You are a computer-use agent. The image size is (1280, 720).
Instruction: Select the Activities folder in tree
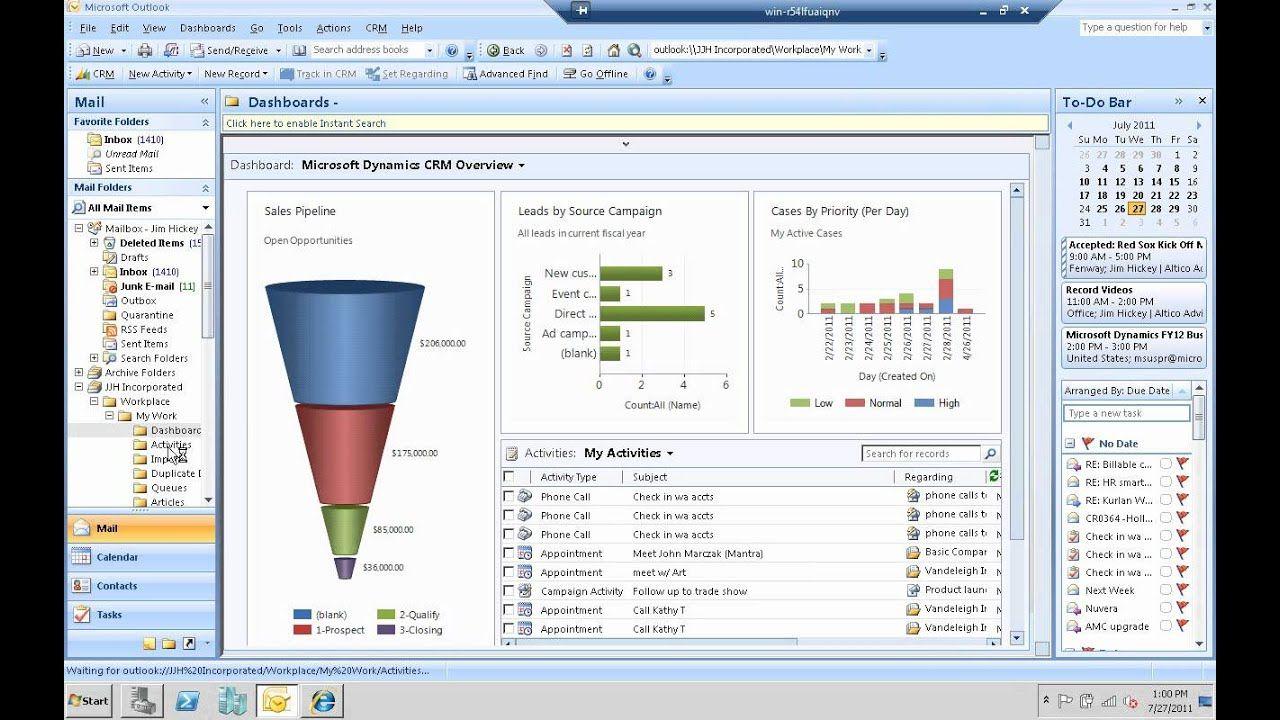click(170, 445)
